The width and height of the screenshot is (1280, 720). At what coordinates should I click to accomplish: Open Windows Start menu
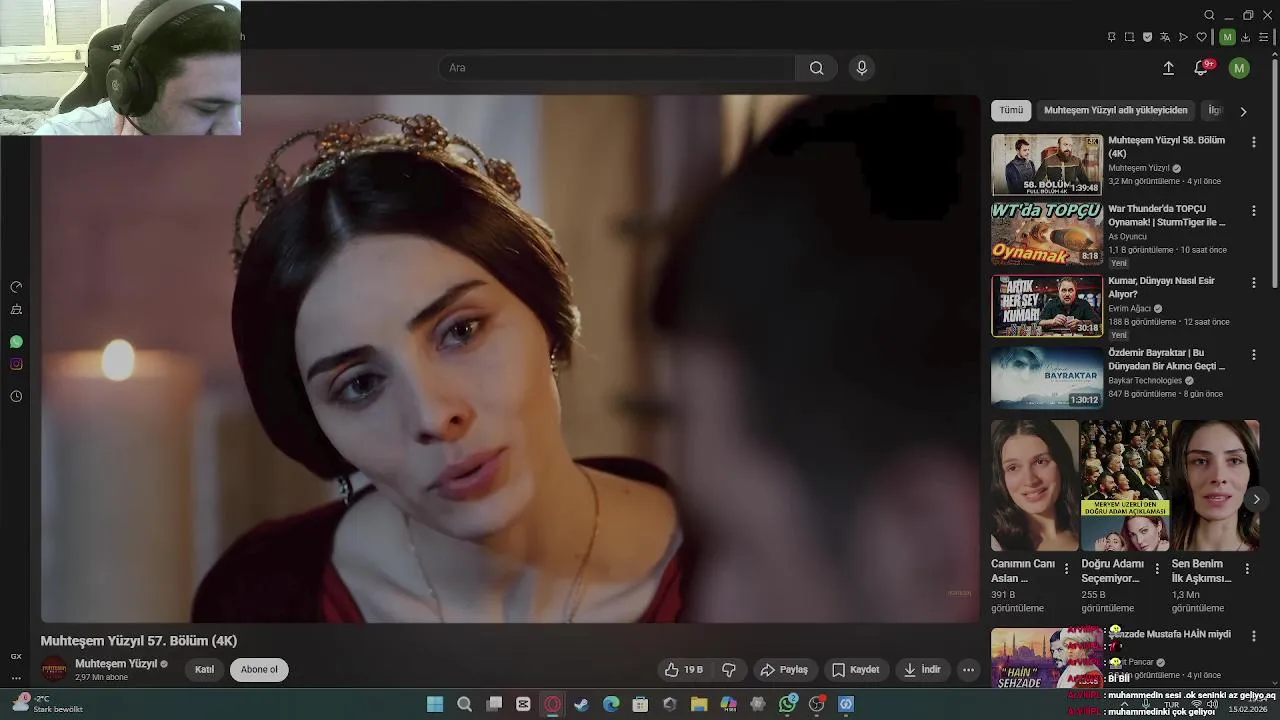[435, 705]
